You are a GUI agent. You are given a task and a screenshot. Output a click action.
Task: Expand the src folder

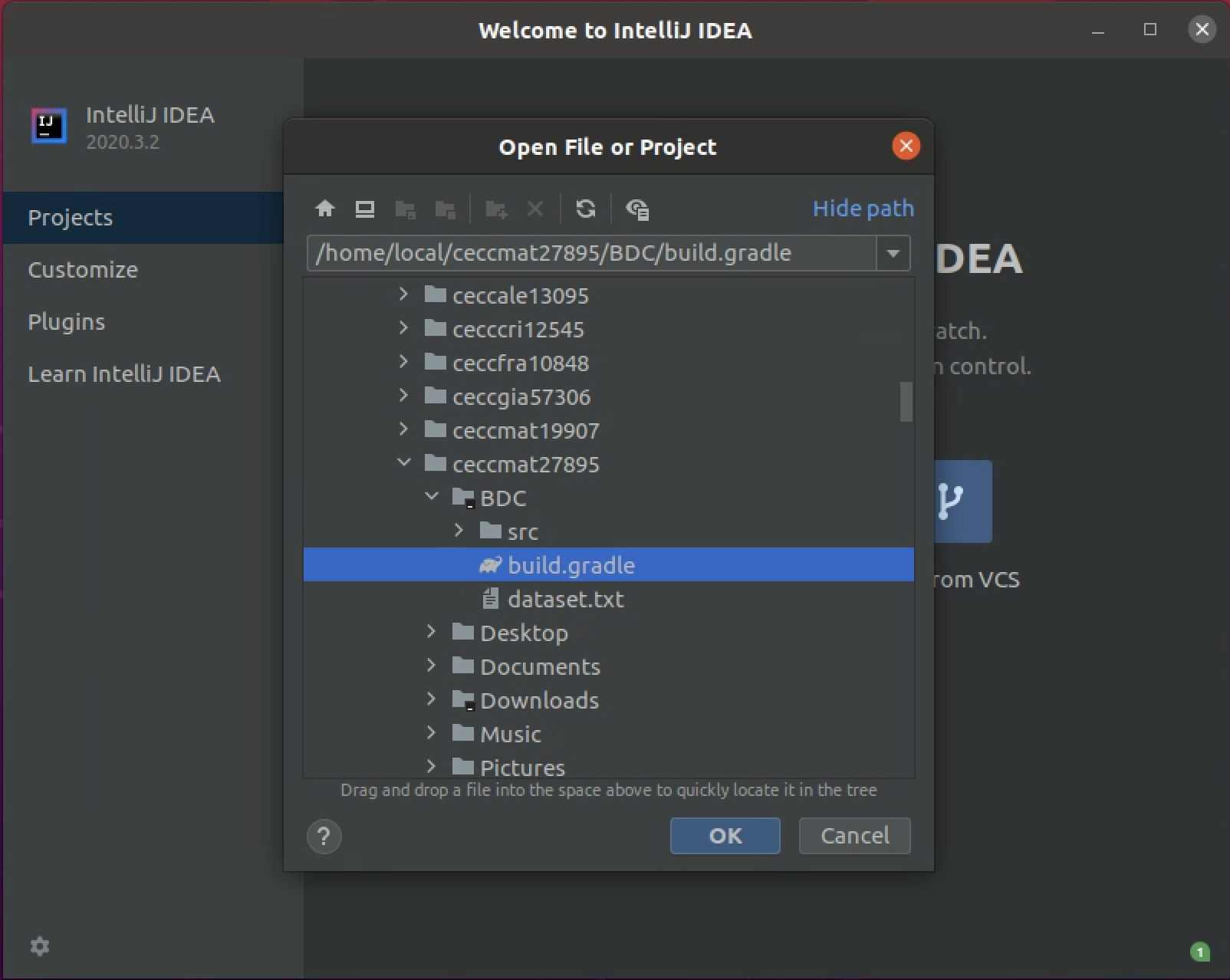(x=459, y=531)
